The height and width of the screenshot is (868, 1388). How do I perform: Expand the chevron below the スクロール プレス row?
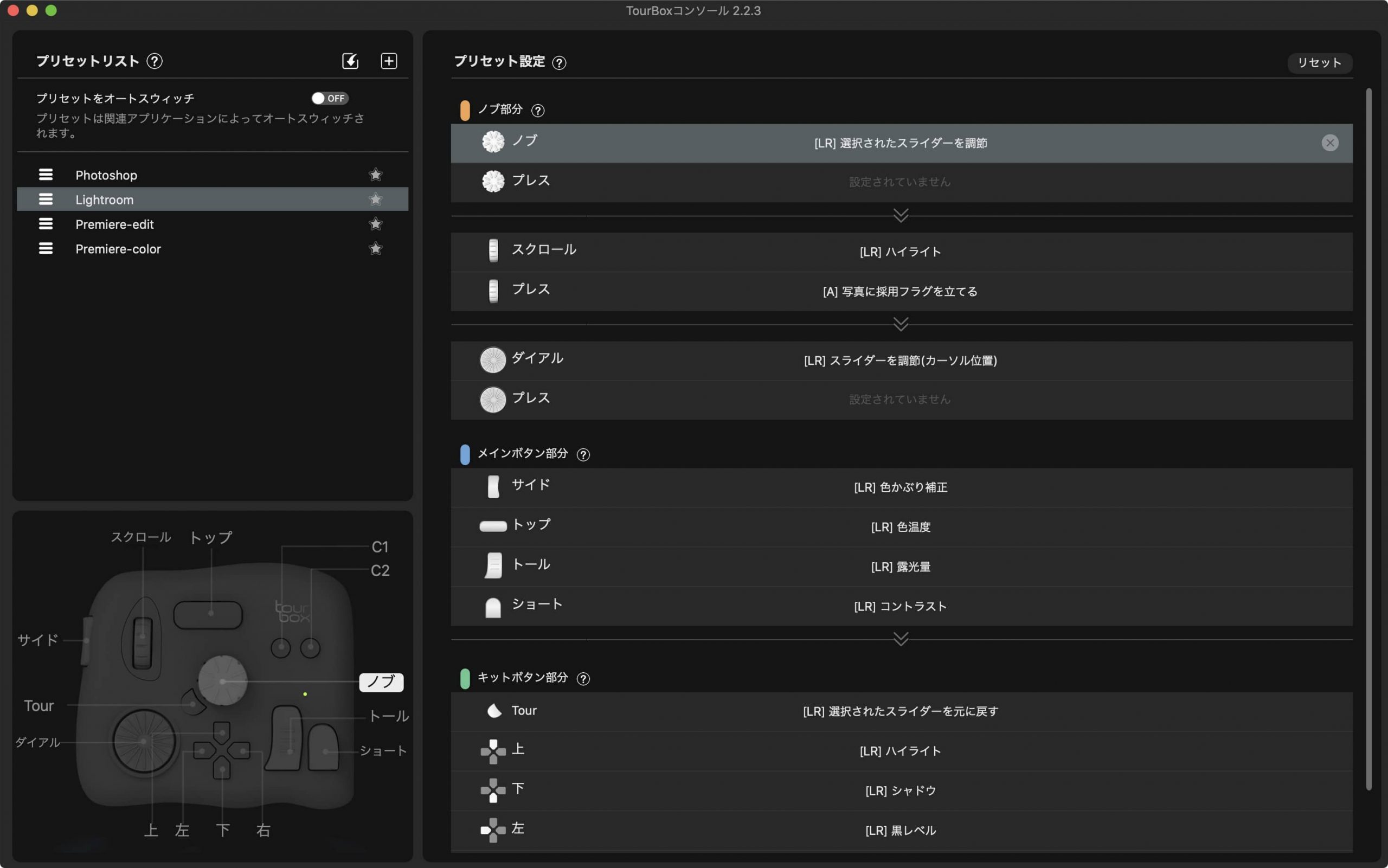click(901, 324)
